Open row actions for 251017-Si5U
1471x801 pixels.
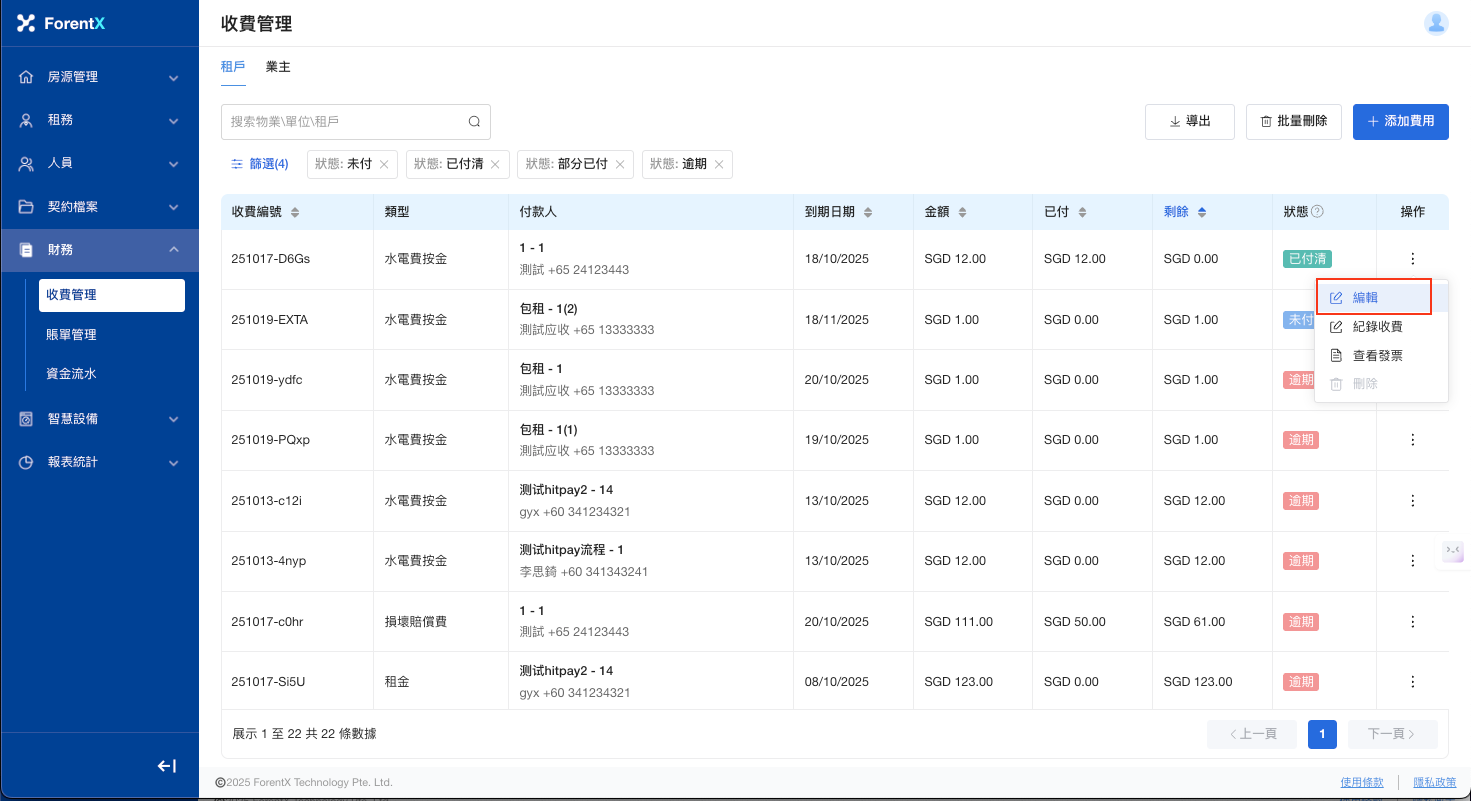point(1412,682)
